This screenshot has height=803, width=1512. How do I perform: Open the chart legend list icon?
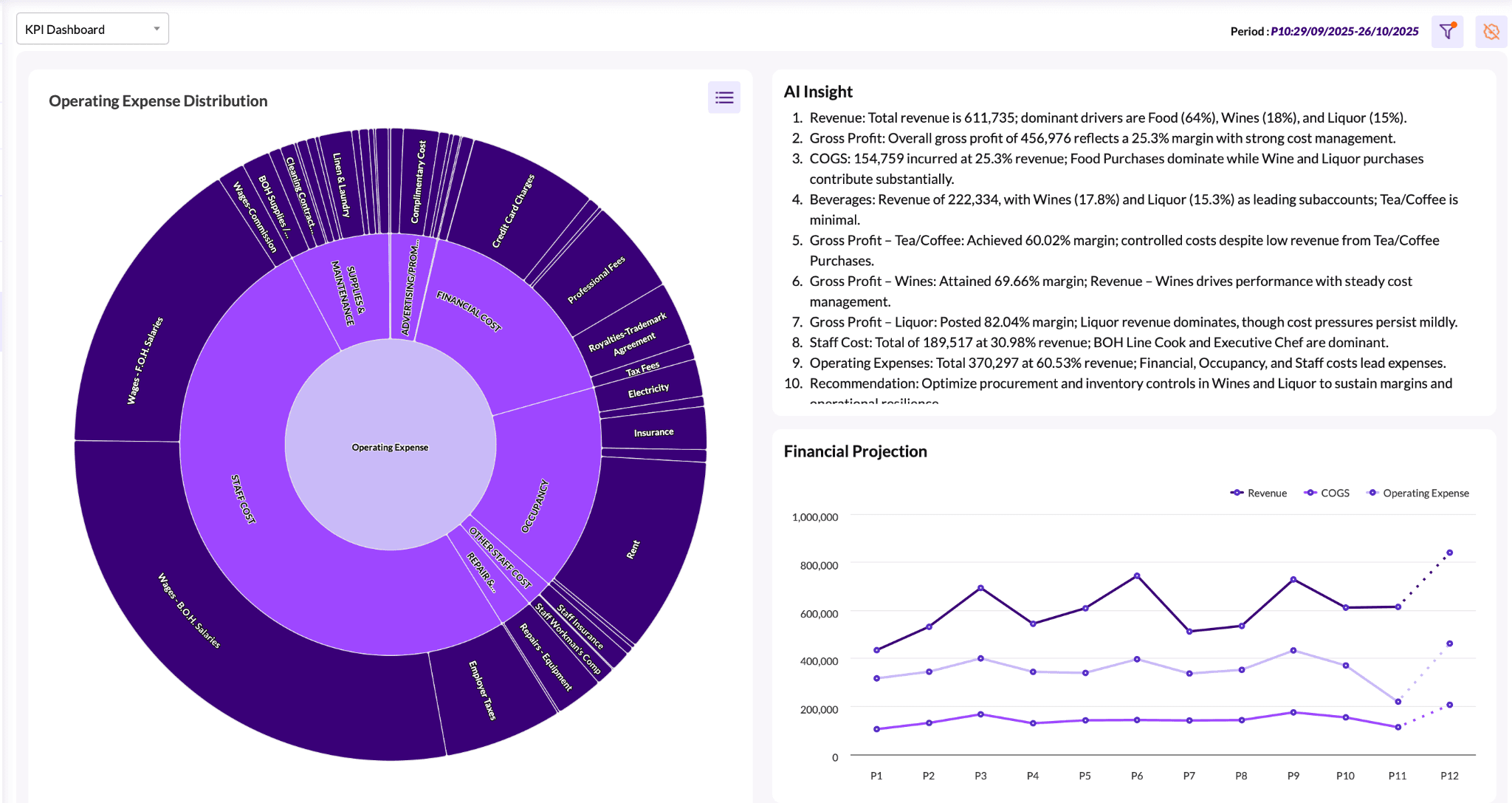724,98
